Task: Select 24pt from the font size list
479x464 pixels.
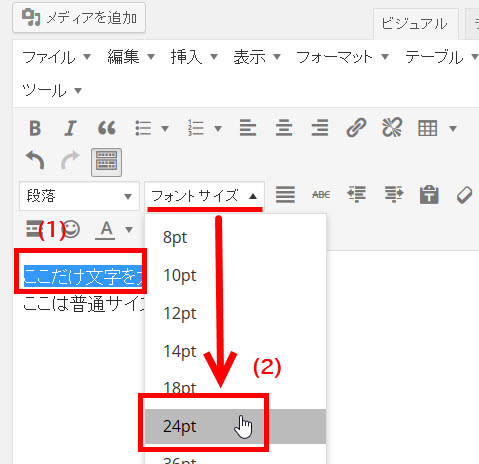Action: pos(235,426)
